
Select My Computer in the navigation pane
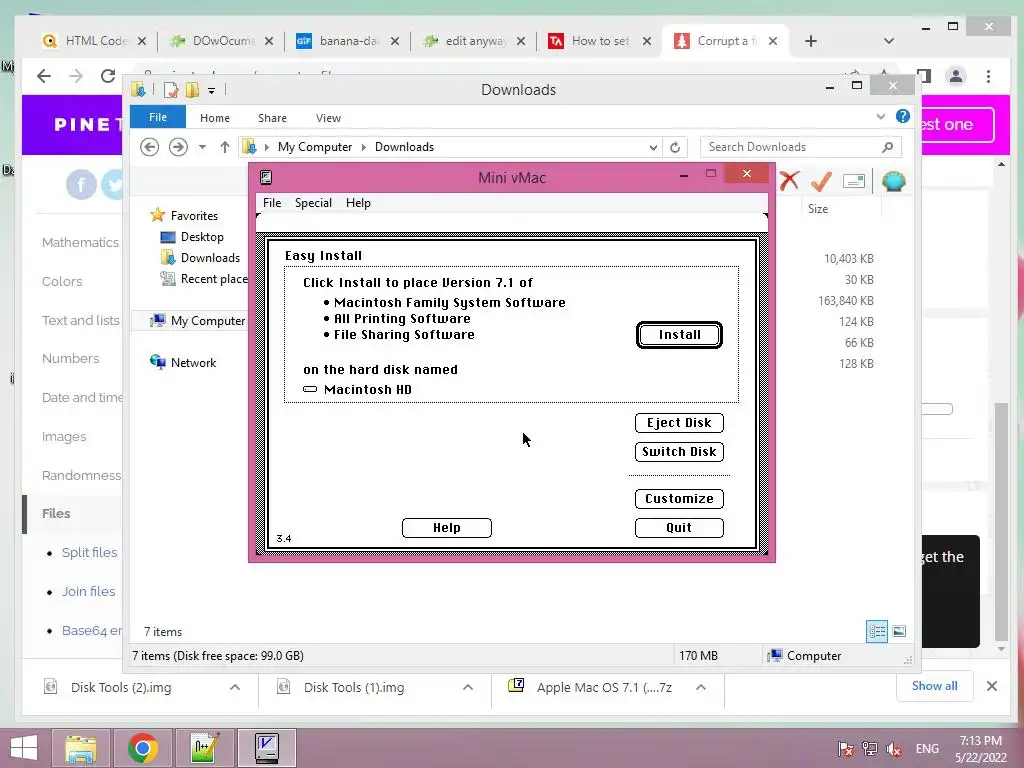pos(198,321)
